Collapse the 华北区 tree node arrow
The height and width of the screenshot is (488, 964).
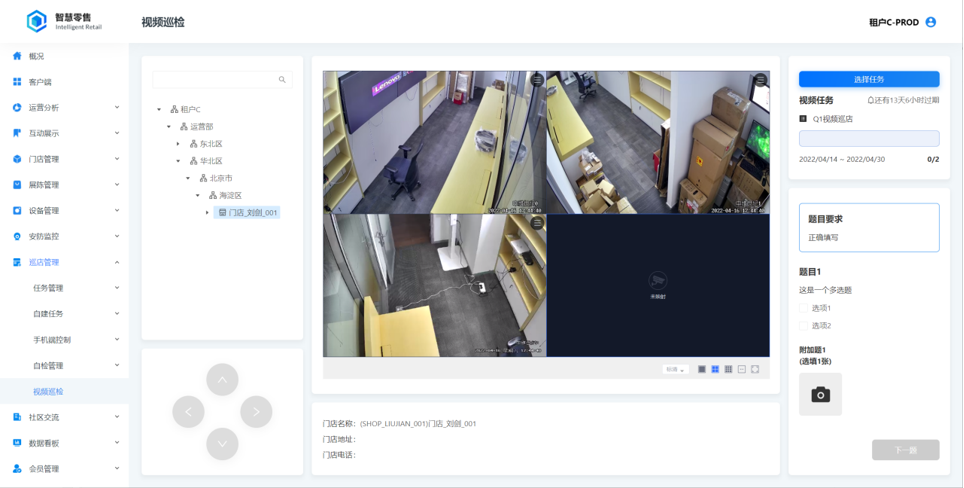tap(178, 161)
